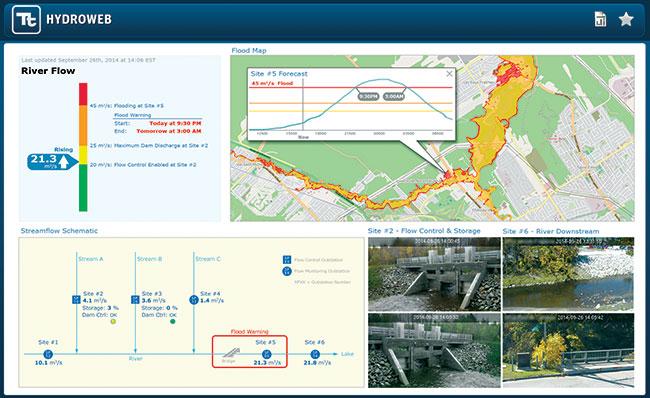Click the Tt Hydroweb logo icon
The image size is (650, 398).
pos(27,19)
